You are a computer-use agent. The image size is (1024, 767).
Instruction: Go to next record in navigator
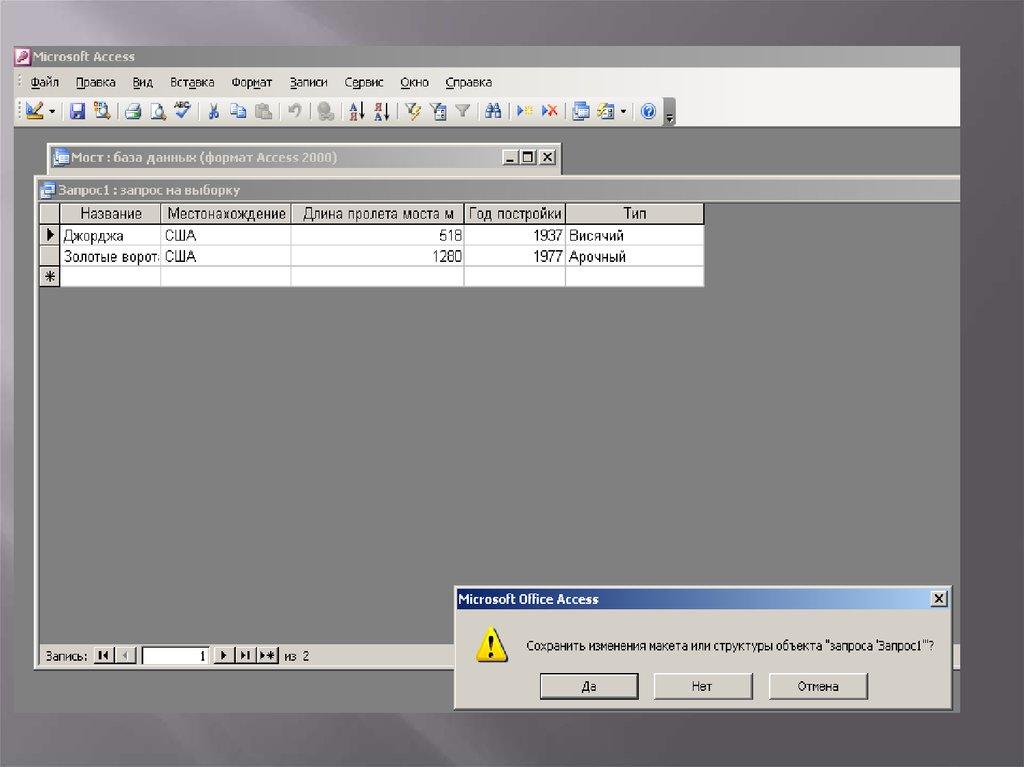(x=224, y=656)
